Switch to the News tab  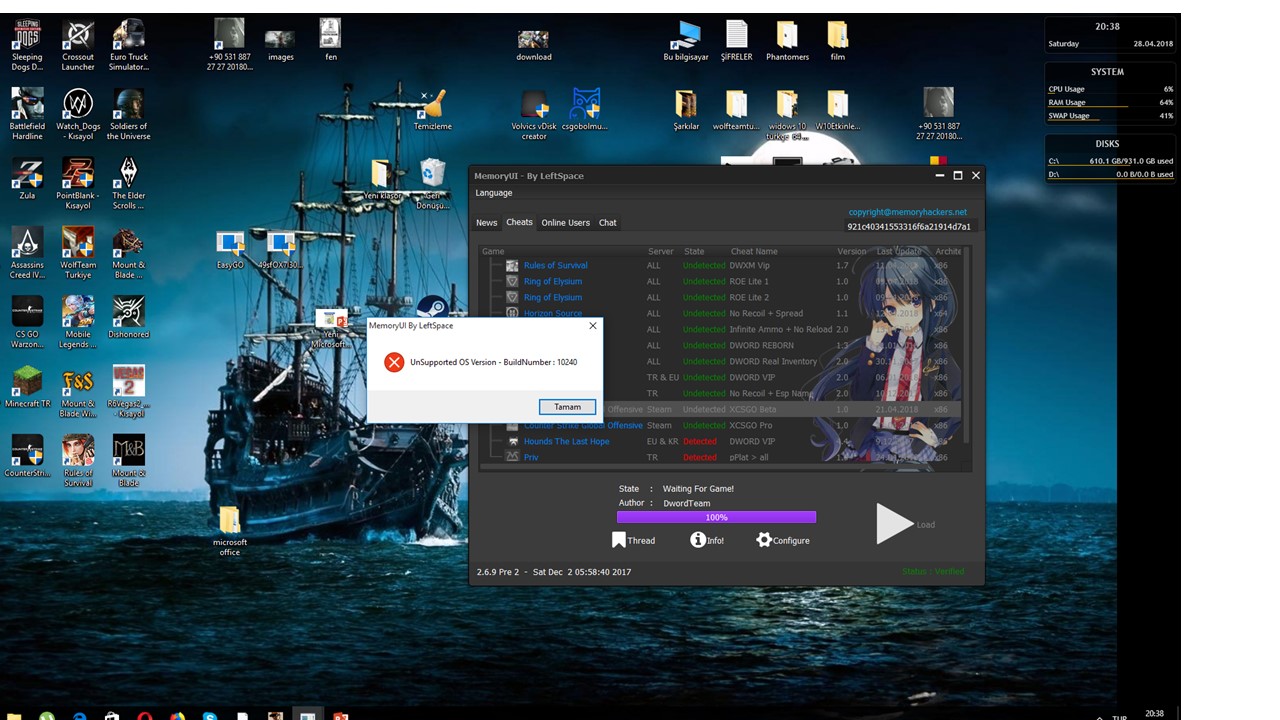point(486,223)
